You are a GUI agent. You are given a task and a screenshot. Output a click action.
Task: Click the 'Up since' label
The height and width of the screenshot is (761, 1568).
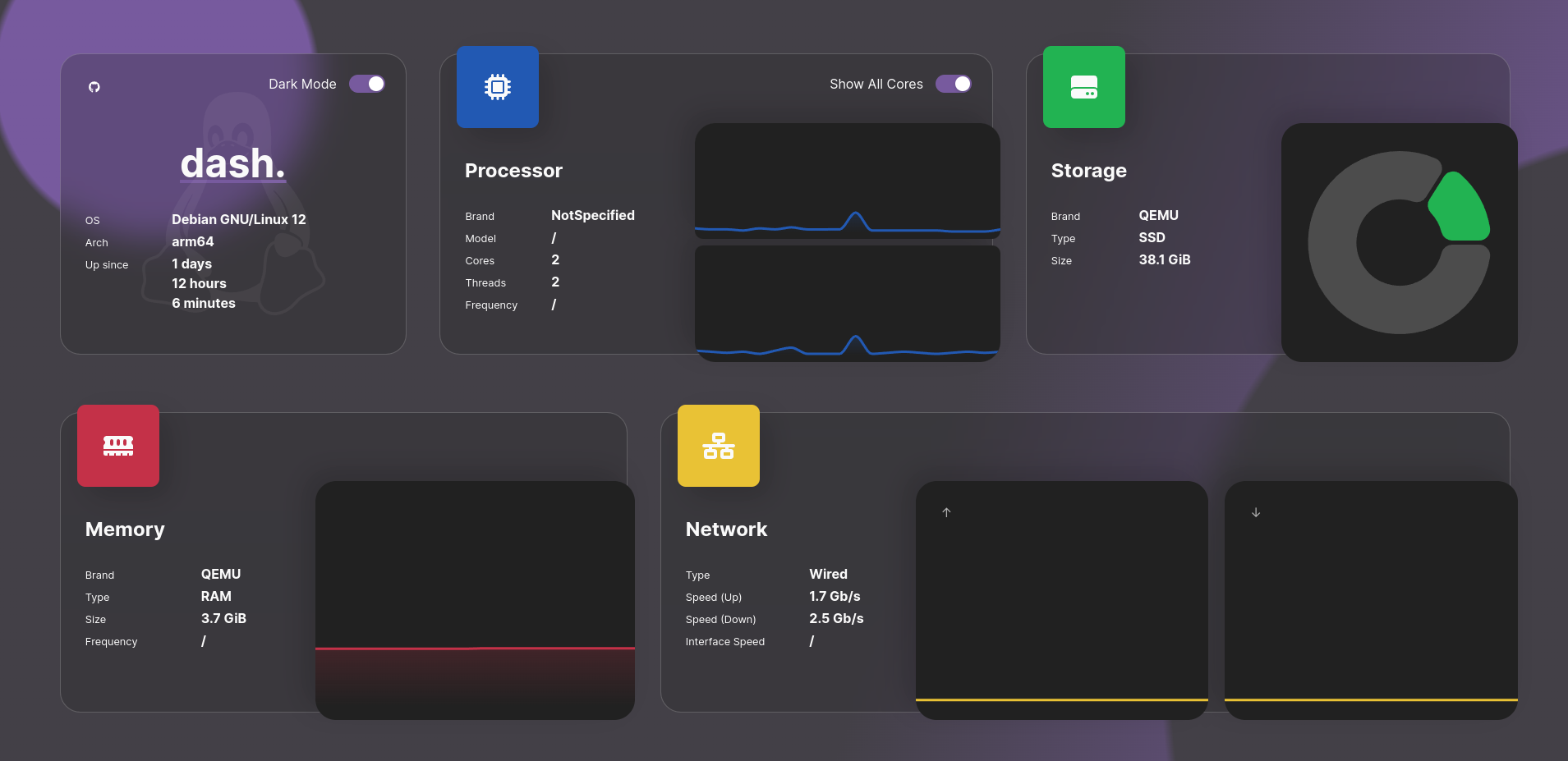click(x=107, y=265)
